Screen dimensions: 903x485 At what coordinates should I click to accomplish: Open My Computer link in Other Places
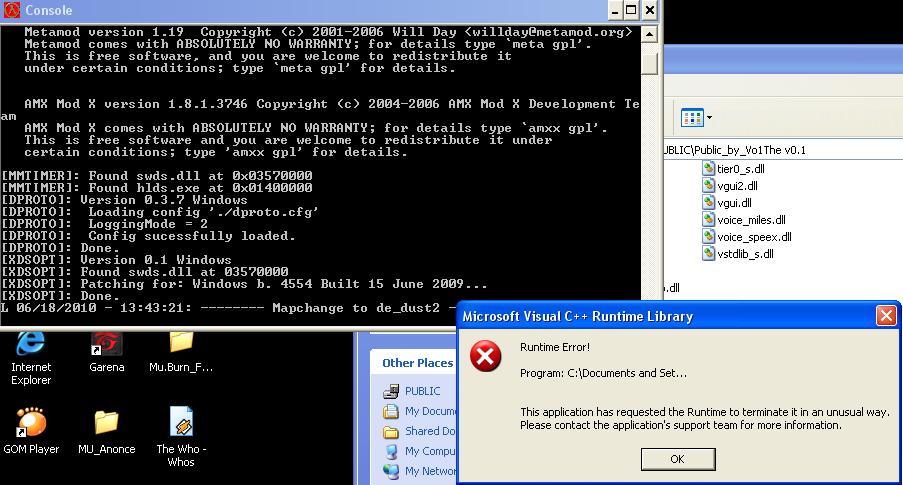430,451
